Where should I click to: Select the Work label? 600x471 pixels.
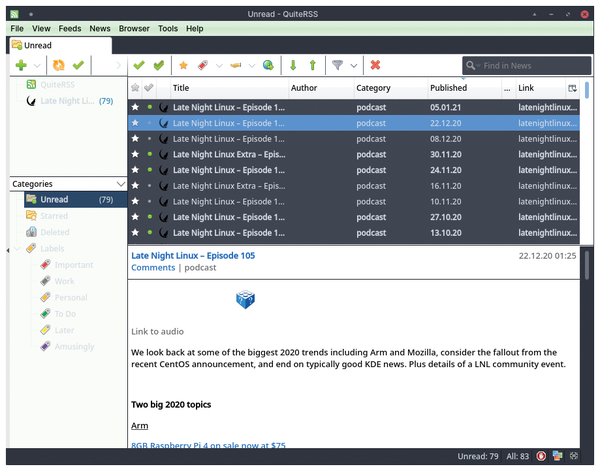(57, 281)
